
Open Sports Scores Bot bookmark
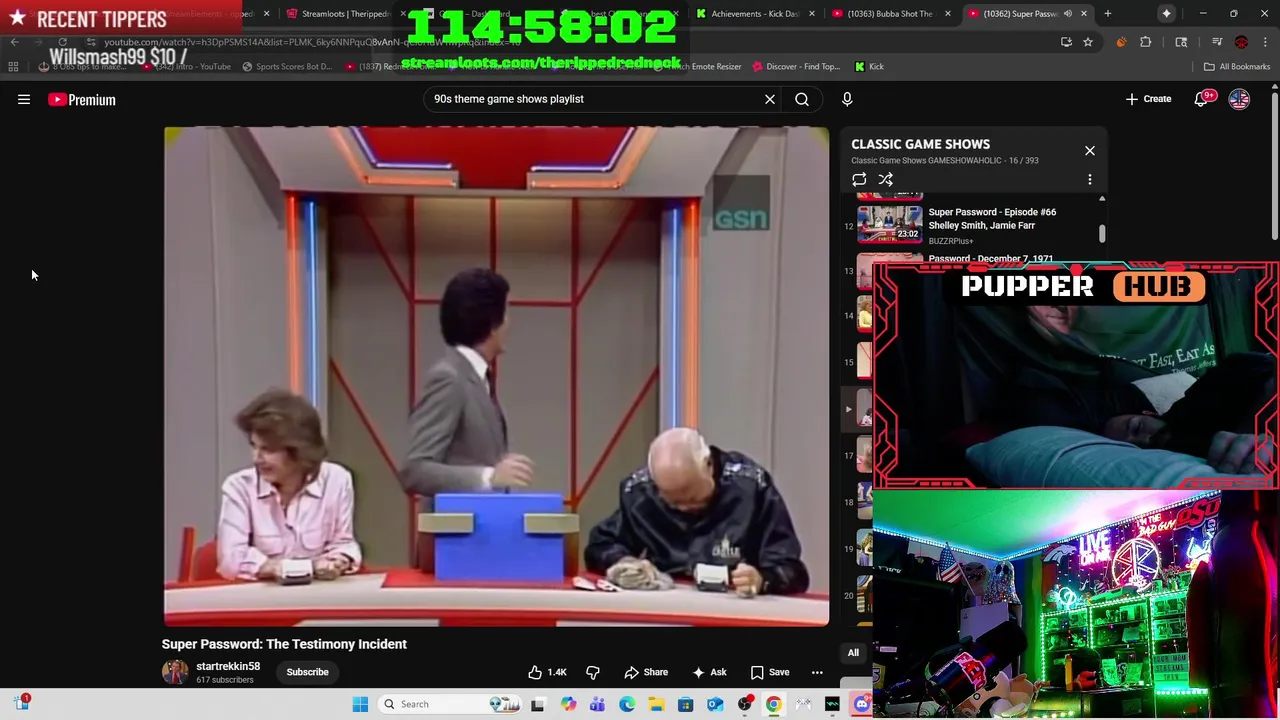tap(287, 66)
